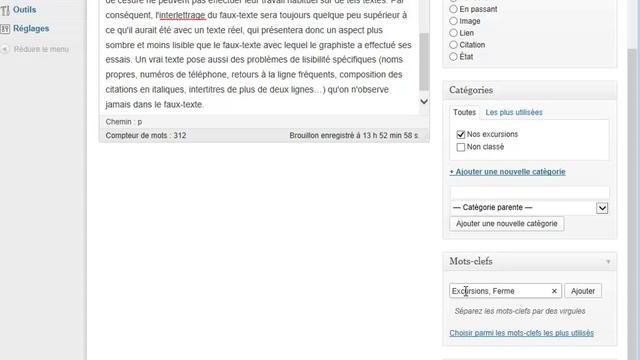The image size is (640, 360).
Task: Click the editor scrollbar down arrow
Action: (424, 101)
